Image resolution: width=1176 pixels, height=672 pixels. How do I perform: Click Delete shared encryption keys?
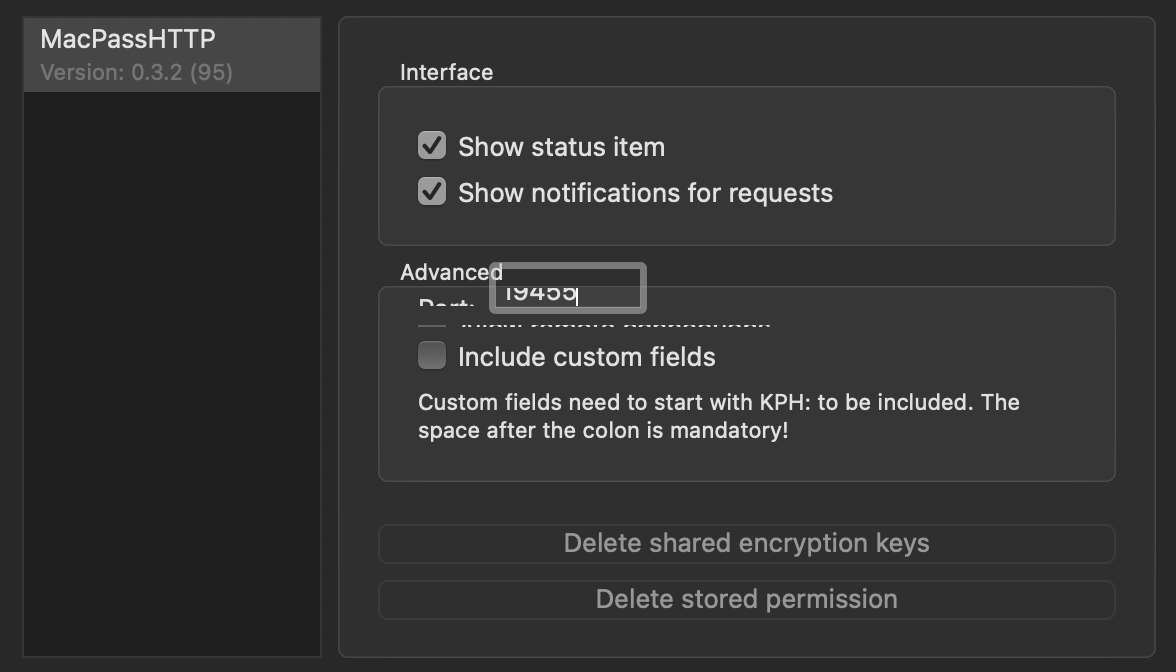(x=746, y=543)
